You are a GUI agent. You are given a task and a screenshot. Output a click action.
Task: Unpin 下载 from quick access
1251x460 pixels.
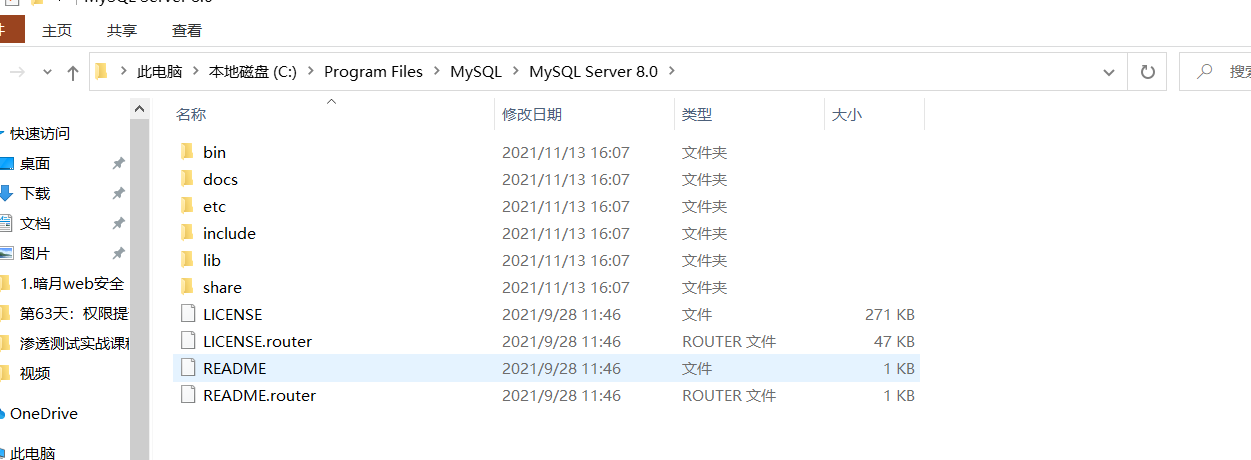point(118,194)
